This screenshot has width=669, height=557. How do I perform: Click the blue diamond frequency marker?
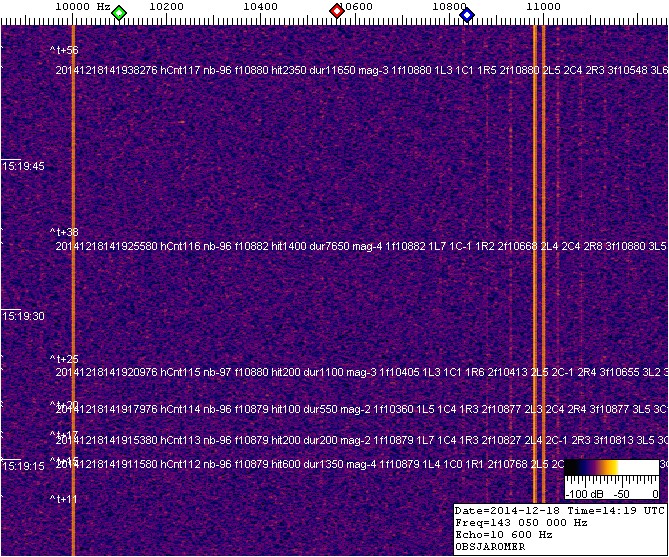point(467,12)
